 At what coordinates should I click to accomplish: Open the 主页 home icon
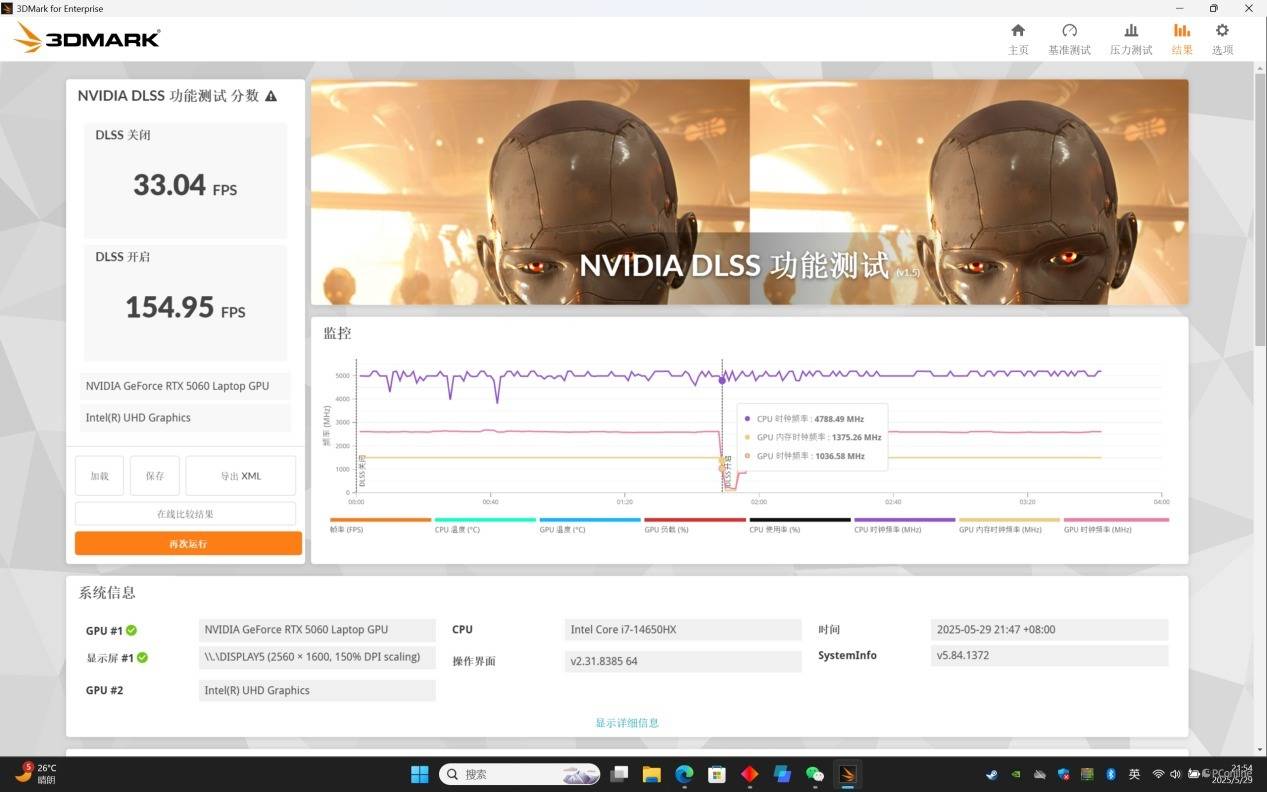(1018, 31)
